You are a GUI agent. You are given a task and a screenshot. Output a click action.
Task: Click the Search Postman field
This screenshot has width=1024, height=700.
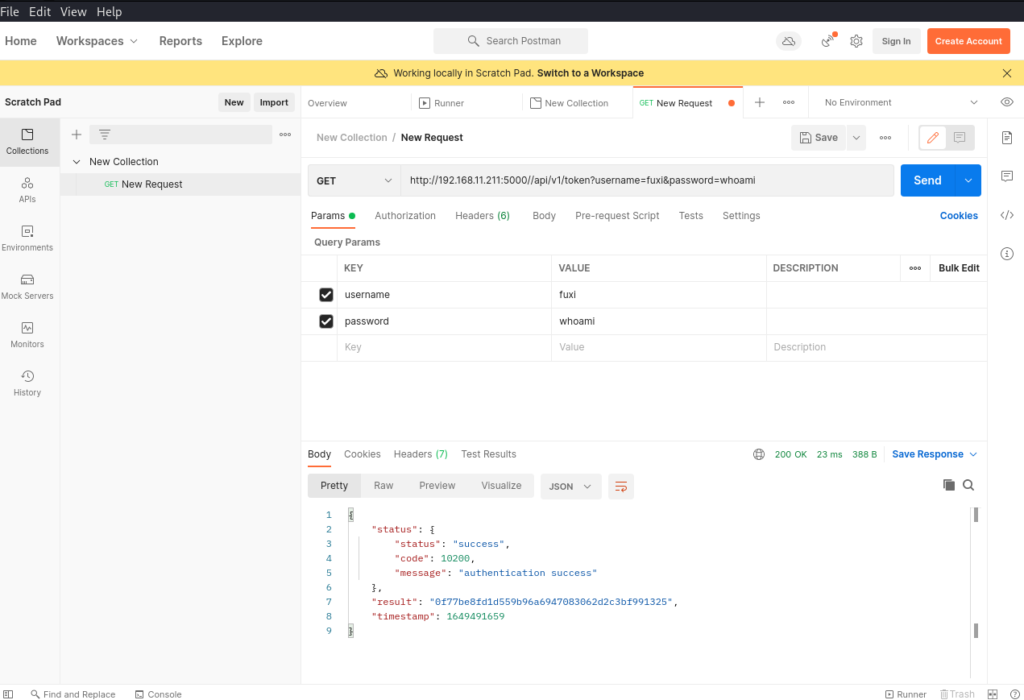[x=511, y=41]
